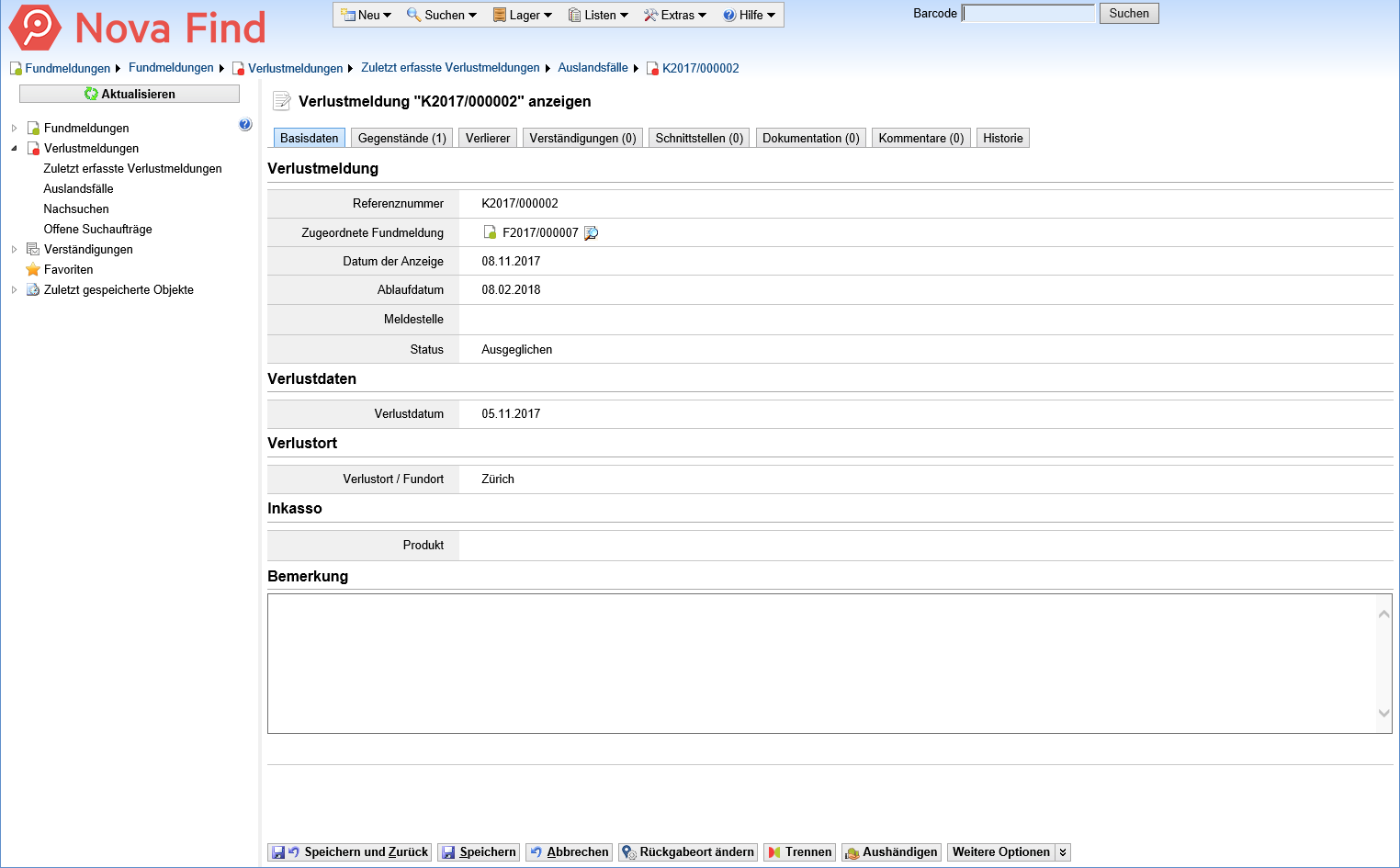Click the Verständigungen tree icon

pos(33,250)
